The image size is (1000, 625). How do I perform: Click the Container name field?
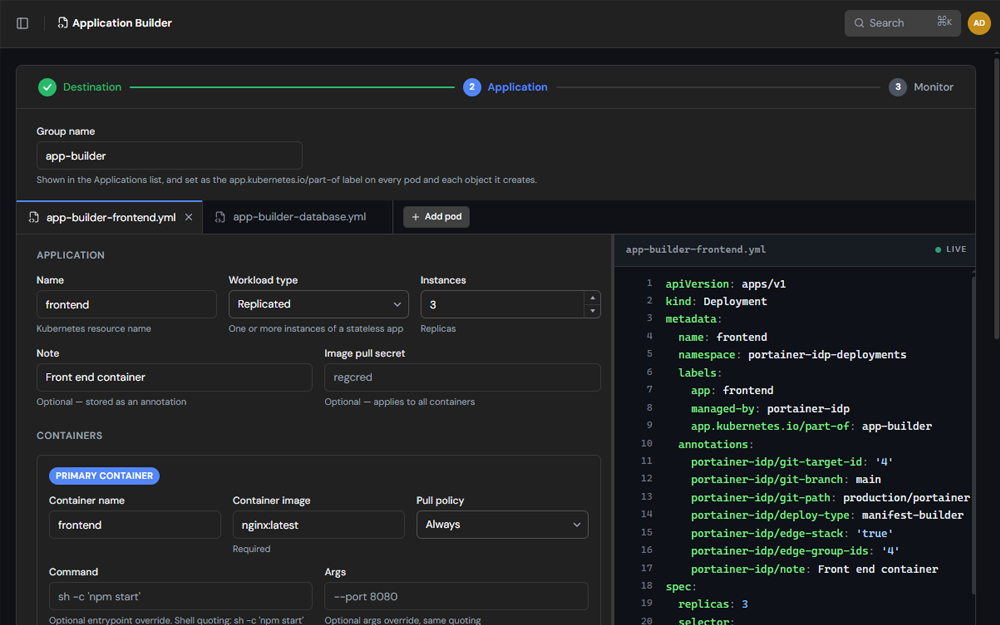pos(135,525)
